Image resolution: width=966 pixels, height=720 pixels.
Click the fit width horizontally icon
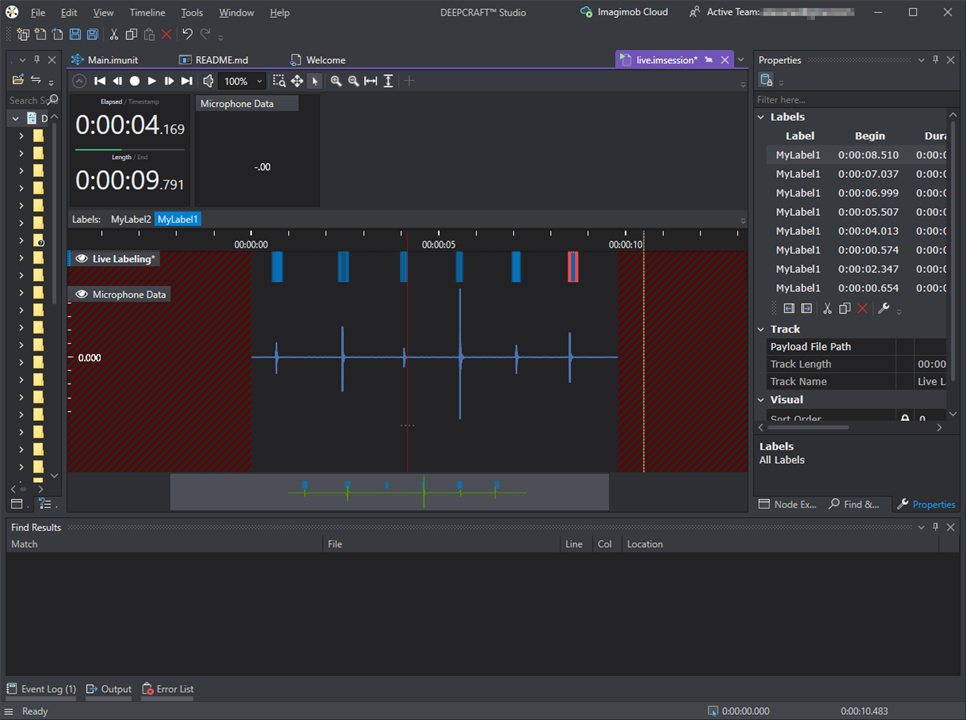[x=370, y=81]
